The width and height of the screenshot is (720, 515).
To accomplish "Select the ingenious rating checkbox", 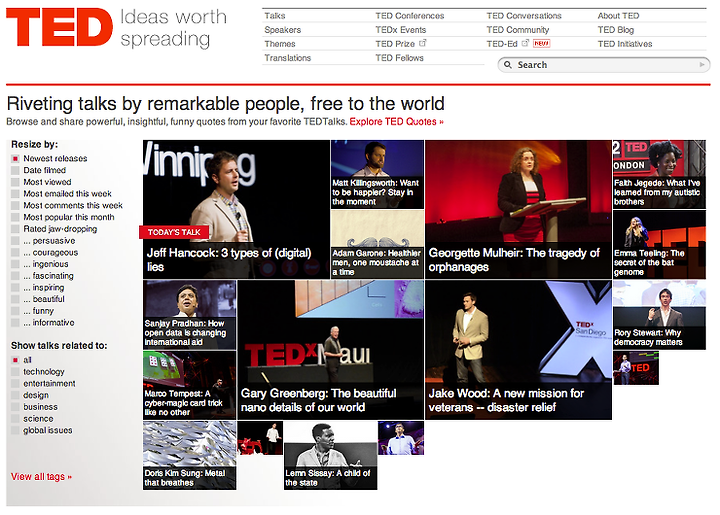I will click(x=15, y=264).
